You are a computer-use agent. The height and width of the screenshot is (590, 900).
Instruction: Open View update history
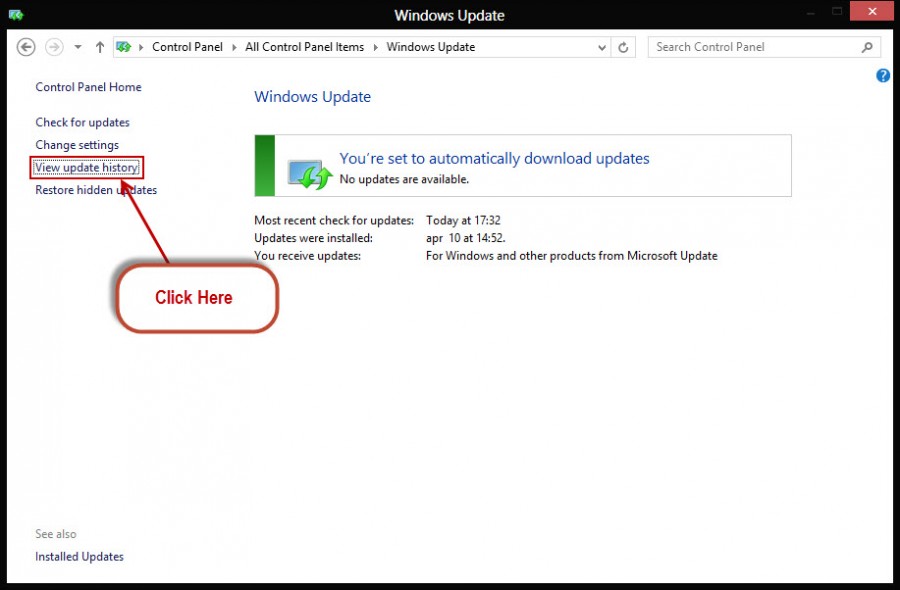86,168
